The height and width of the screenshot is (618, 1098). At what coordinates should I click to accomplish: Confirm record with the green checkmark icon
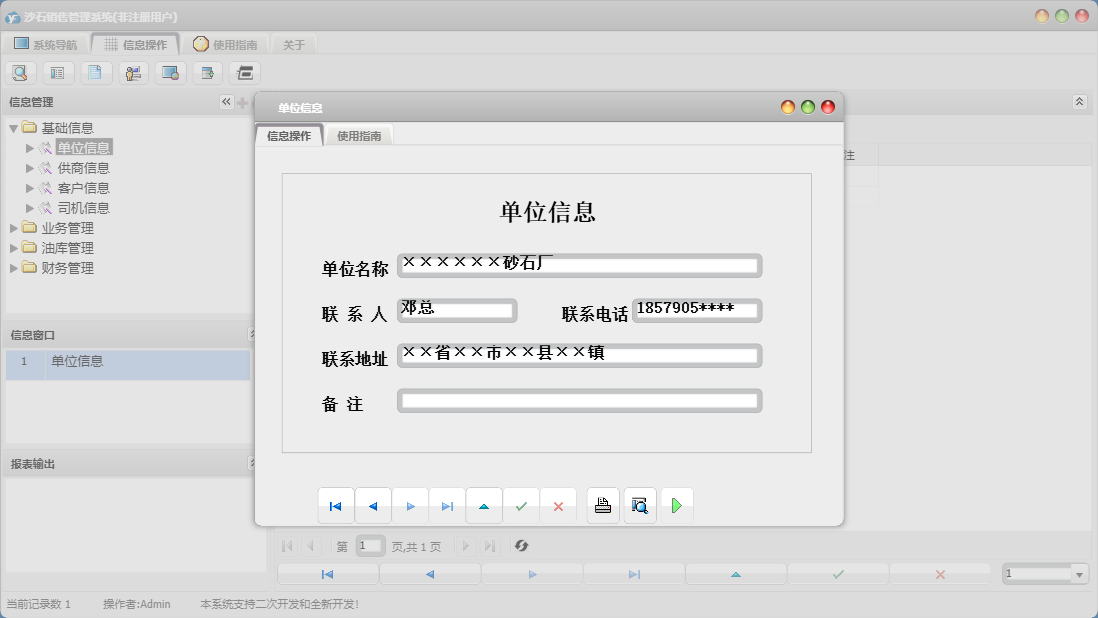[x=521, y=505]
